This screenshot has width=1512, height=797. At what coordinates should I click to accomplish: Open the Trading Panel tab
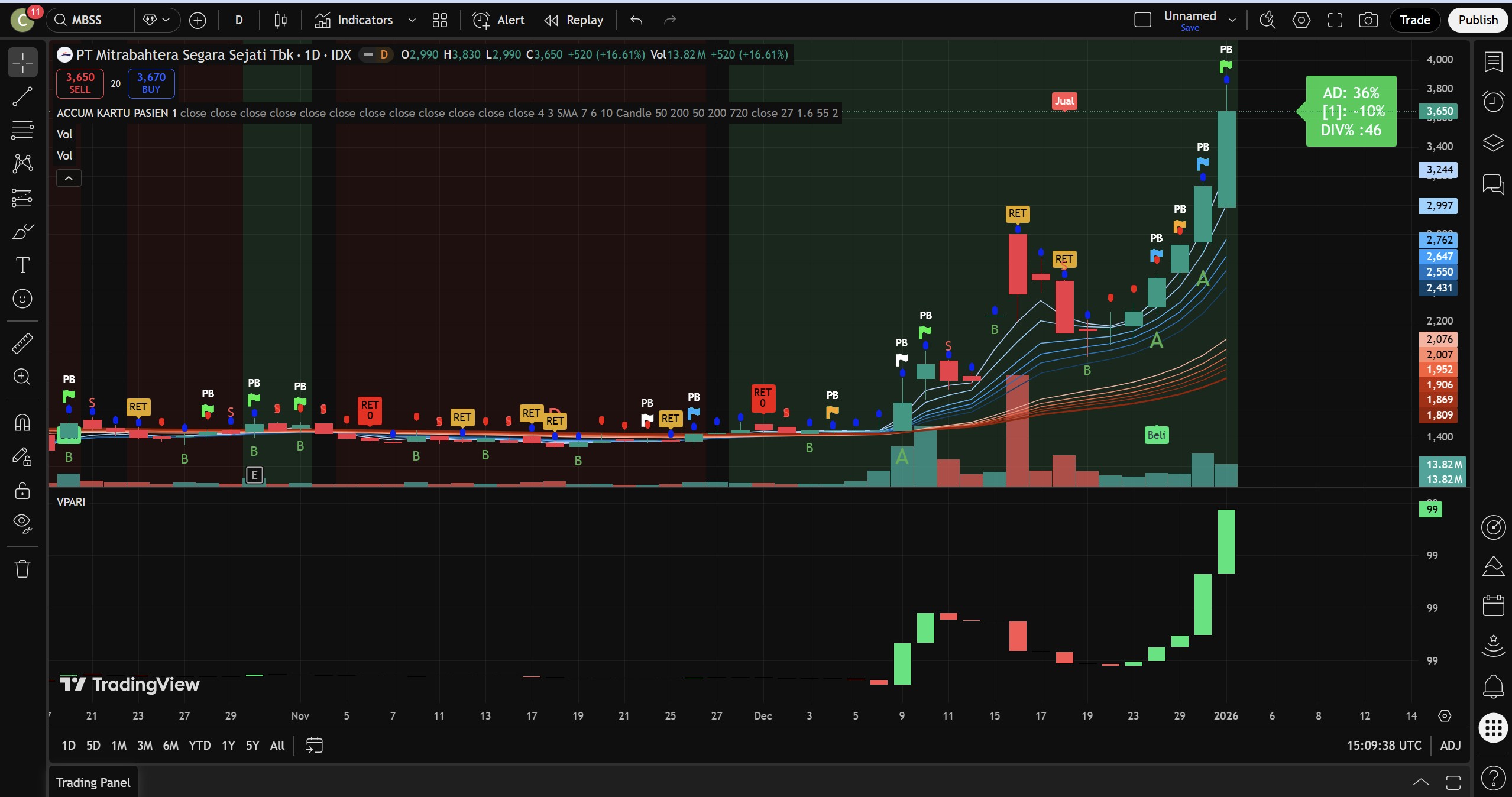click(93, 782)
